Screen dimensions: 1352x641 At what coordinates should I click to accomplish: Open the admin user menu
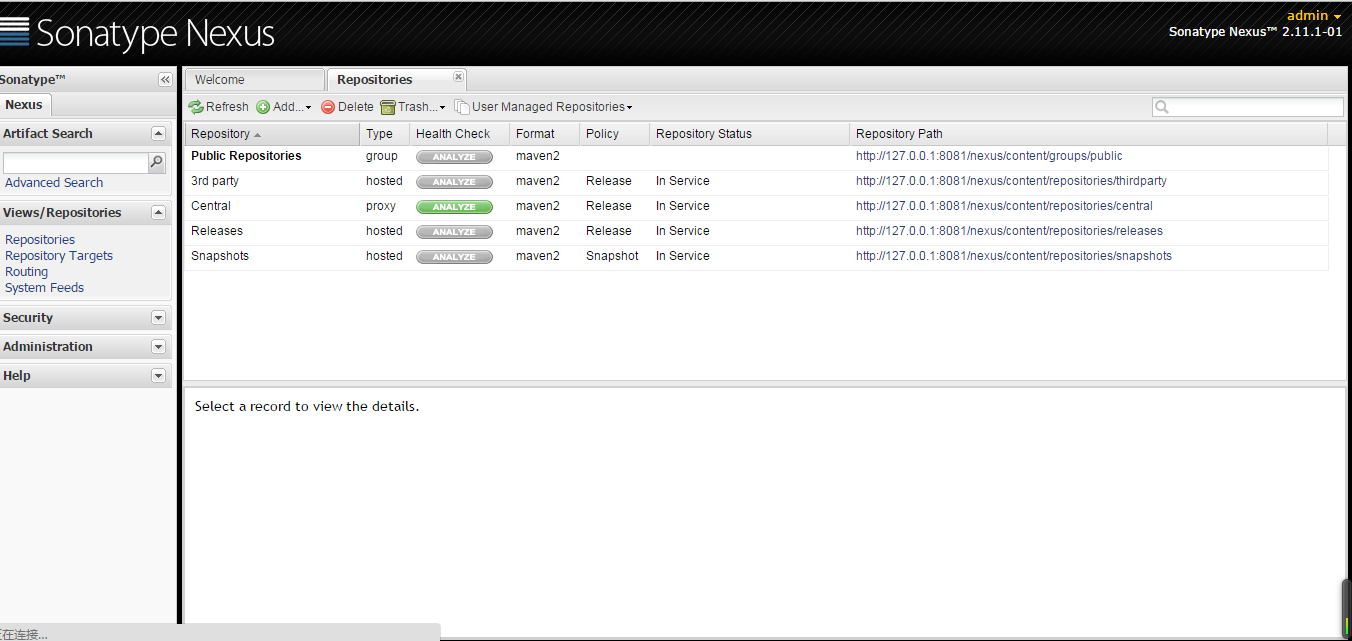[x=1314, y=16]
